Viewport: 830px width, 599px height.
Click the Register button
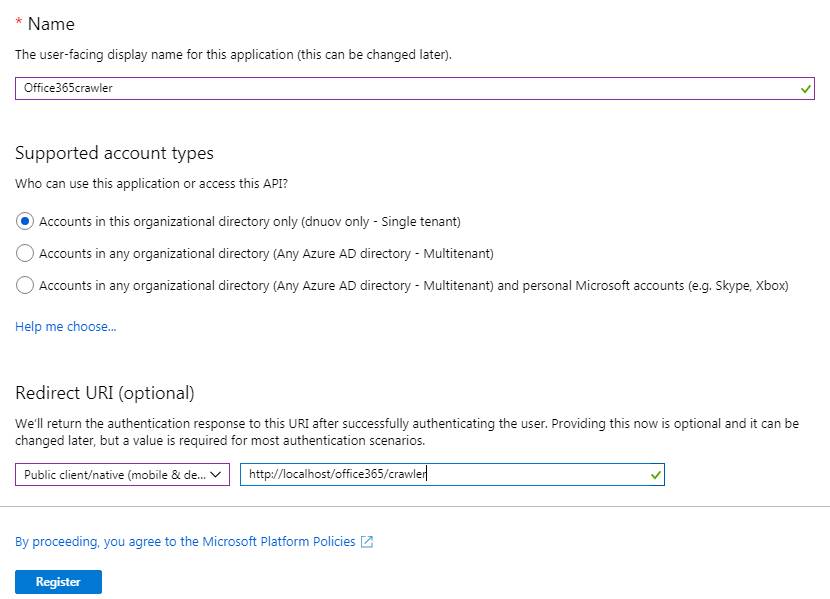click(58, 582)
